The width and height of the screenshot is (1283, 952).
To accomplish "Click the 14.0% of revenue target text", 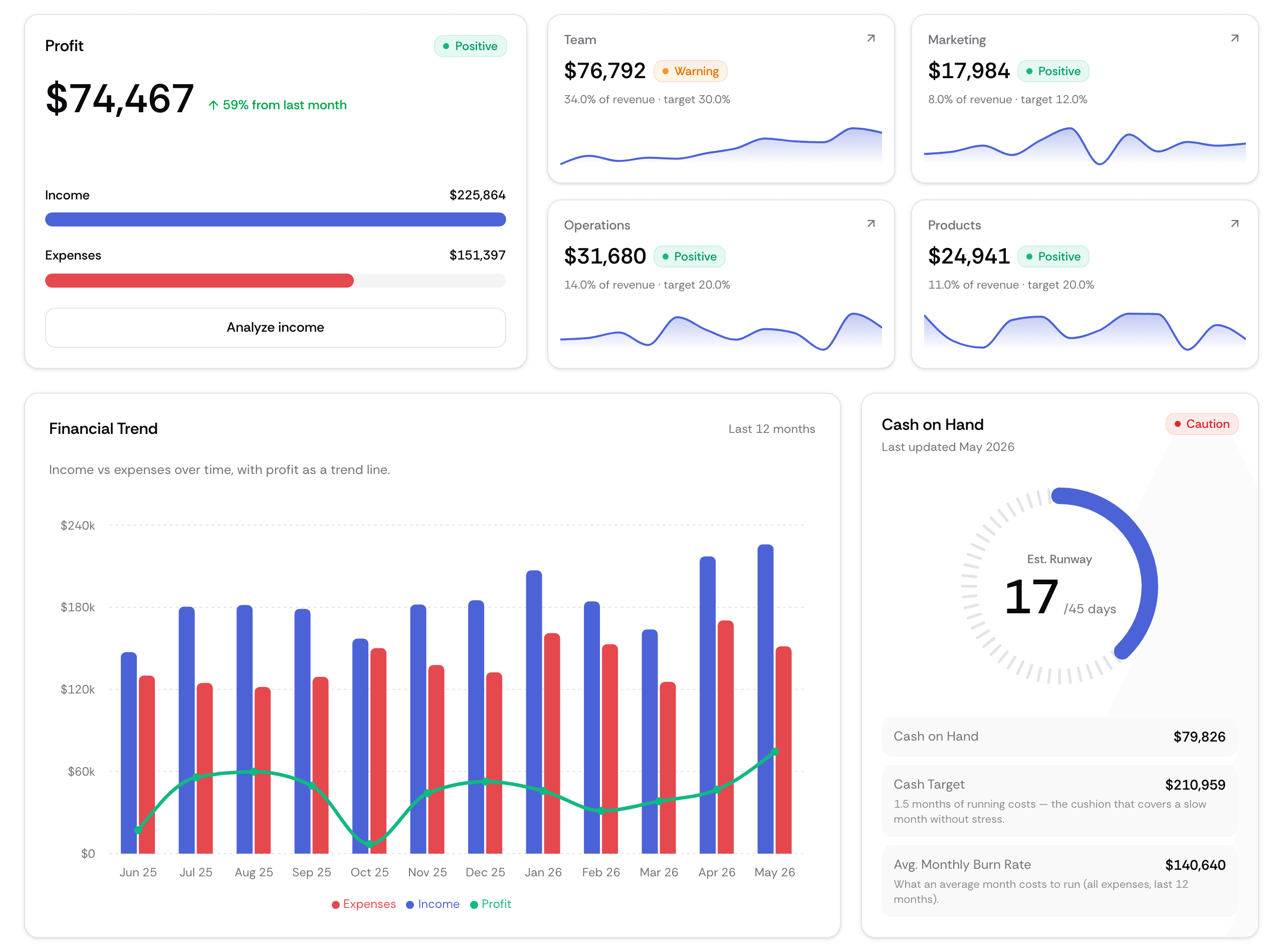I will tap(647, 285).
